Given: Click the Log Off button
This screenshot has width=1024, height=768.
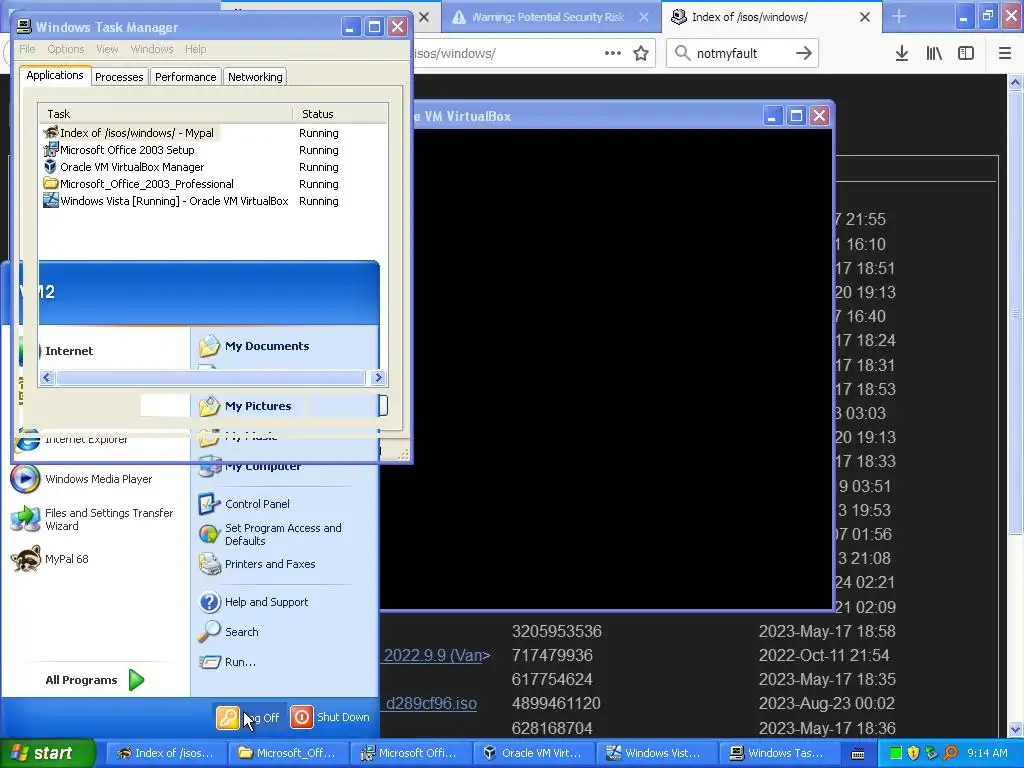Looking at the screenshot, I should pyautogui.click(x=248, y=717).
